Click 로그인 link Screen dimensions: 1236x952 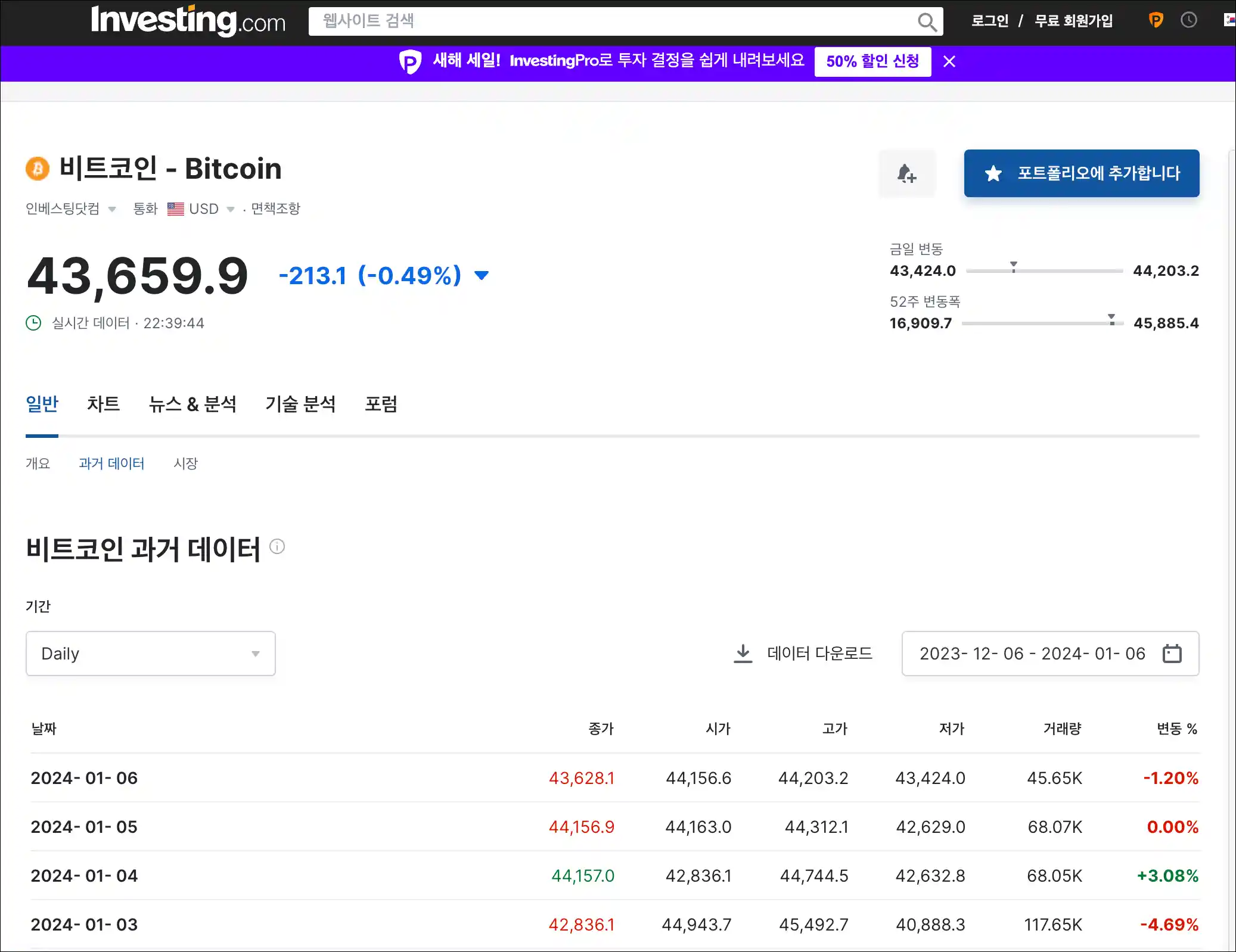pyautogui.click(x=990, y=21)
